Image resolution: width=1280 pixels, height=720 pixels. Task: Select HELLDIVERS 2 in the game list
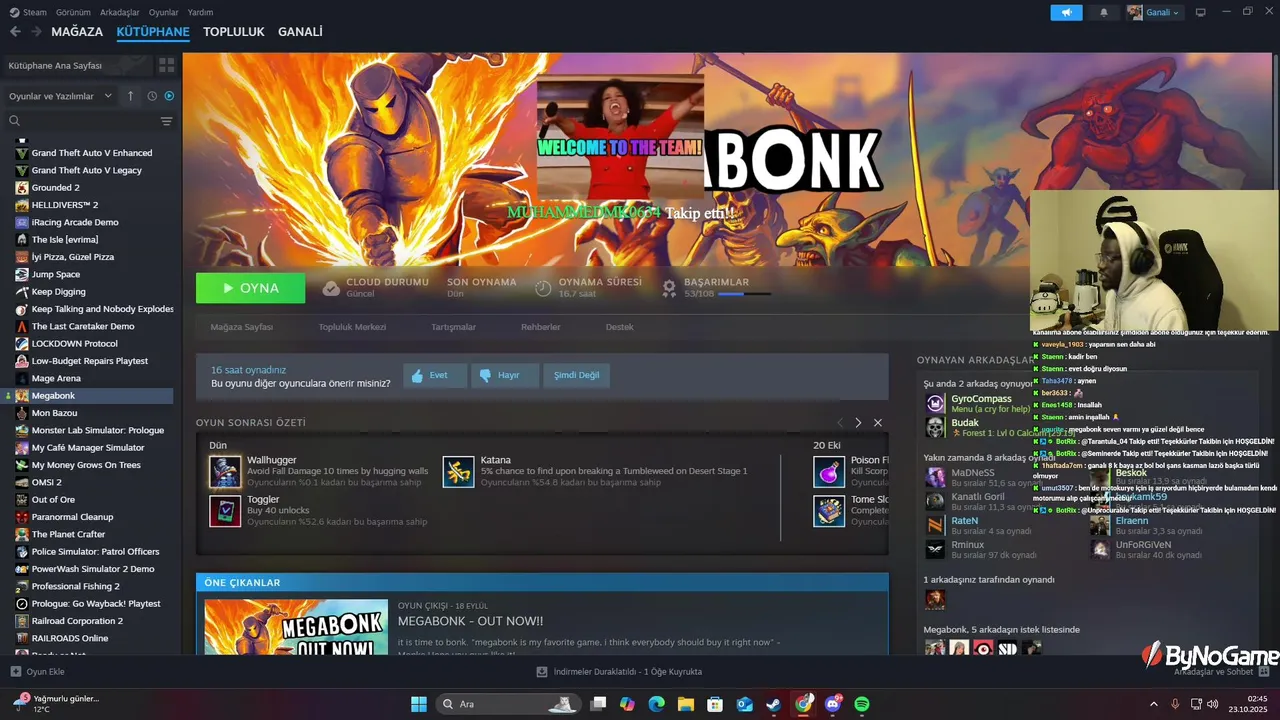click(x=88, y=205)
